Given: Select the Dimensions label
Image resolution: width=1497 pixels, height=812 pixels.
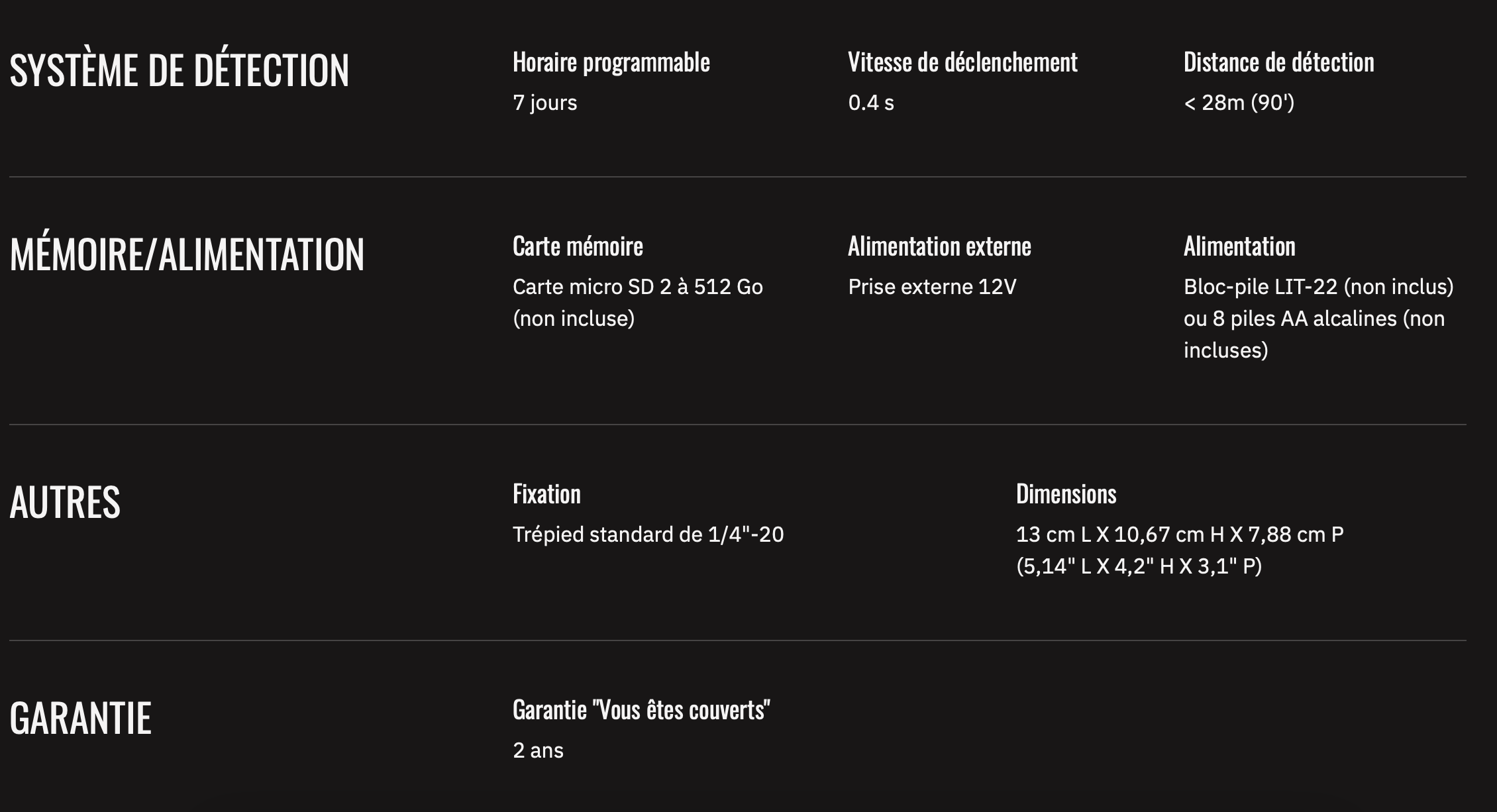Looking at the screenshot, I should point(1066,494).
